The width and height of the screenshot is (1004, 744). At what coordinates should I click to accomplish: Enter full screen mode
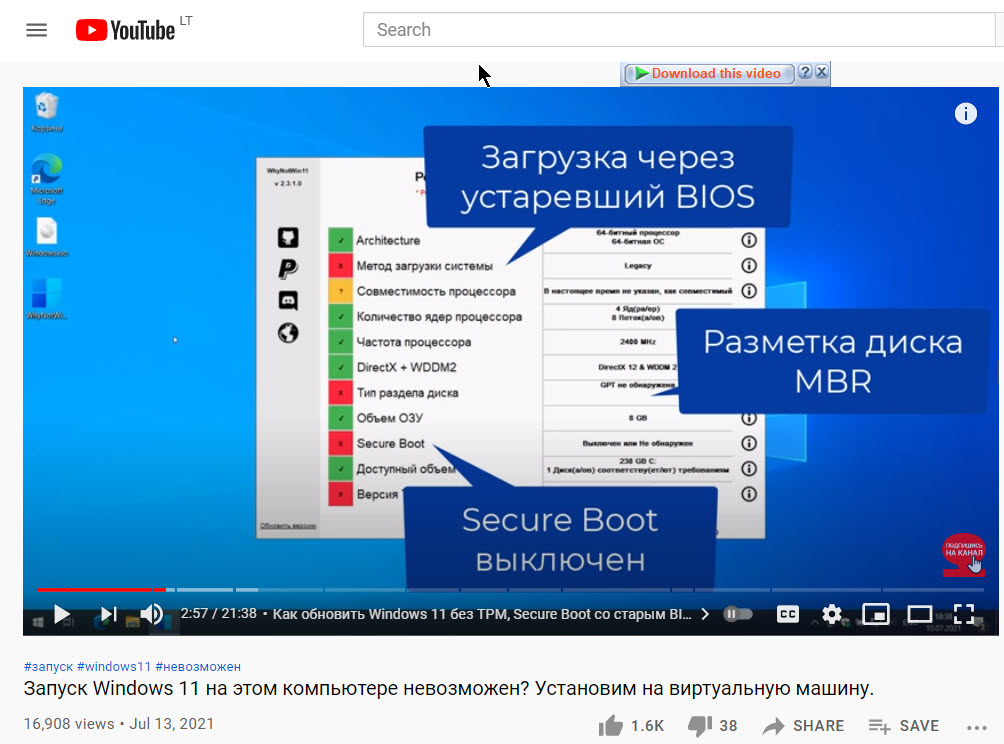coord(963,614)
